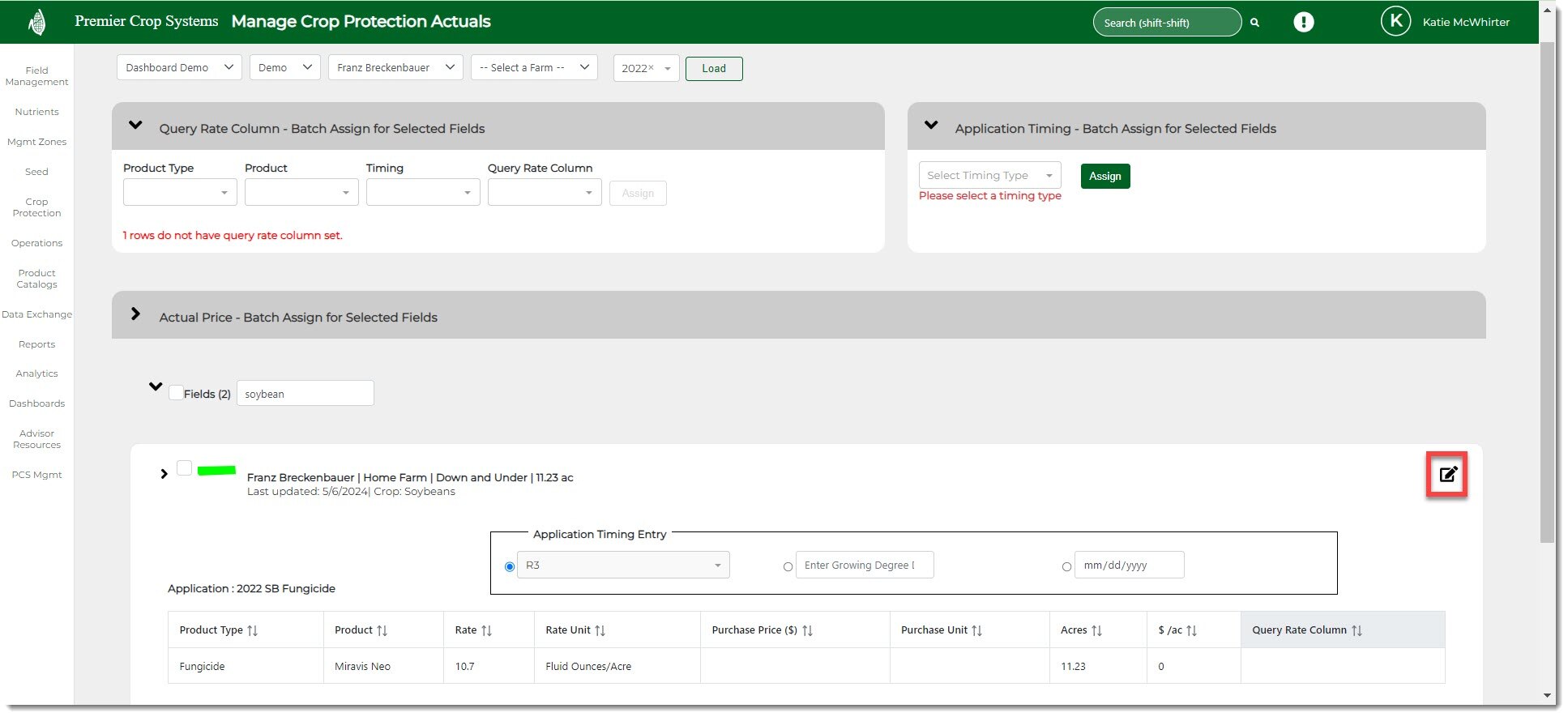This screenshot has width=1568, height=717.
Task: Click the Premier Crop Systems logo
Action: [x=36, y=22]
